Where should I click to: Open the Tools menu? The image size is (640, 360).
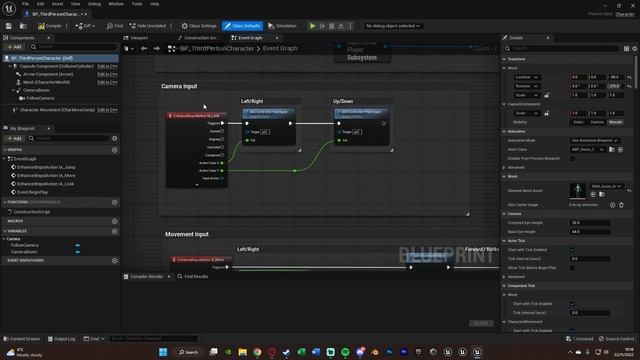pyautogui.click(x=137, y=4)
